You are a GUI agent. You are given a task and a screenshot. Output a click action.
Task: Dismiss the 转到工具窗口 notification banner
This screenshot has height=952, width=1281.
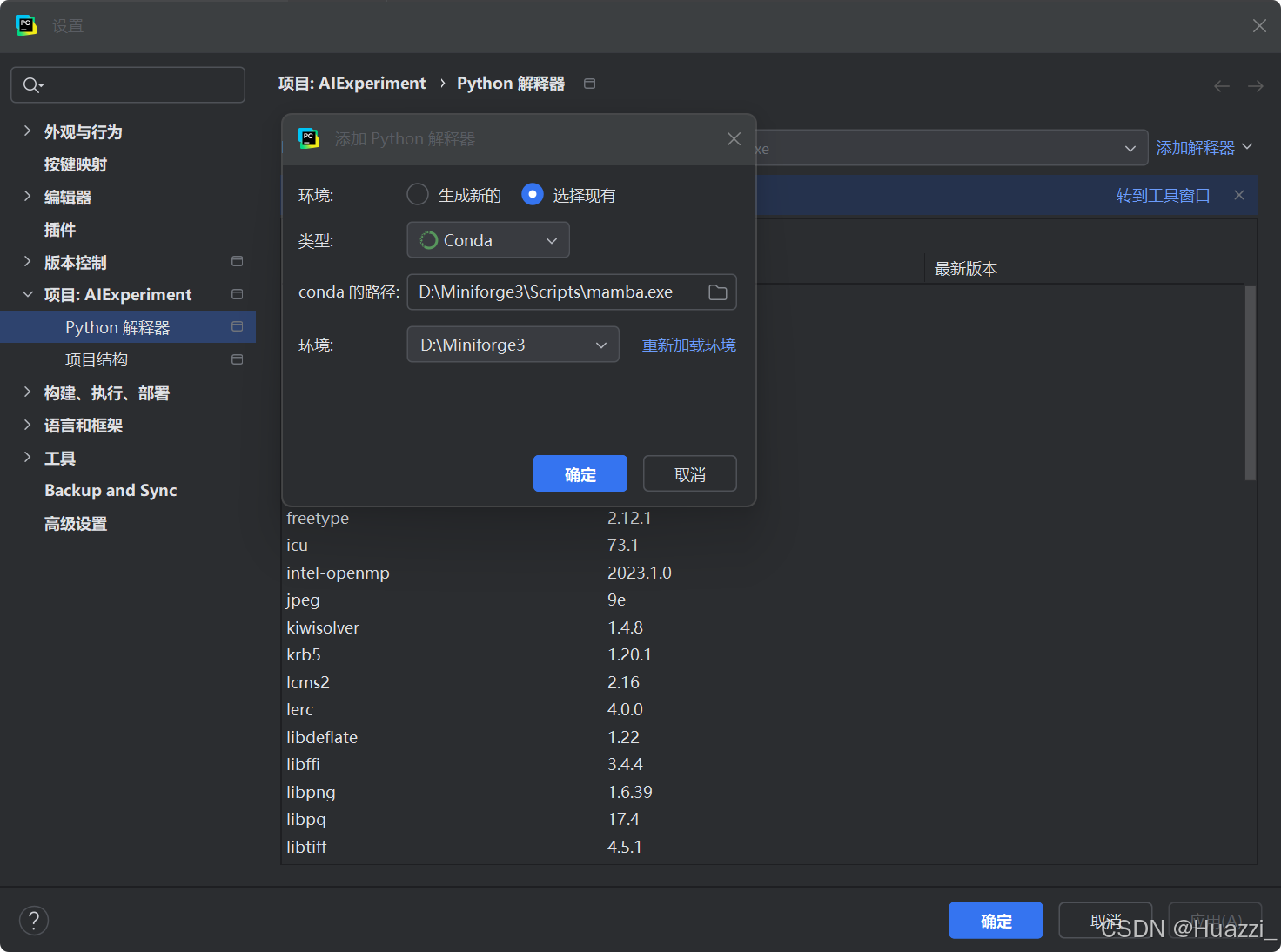(1239, 195)
